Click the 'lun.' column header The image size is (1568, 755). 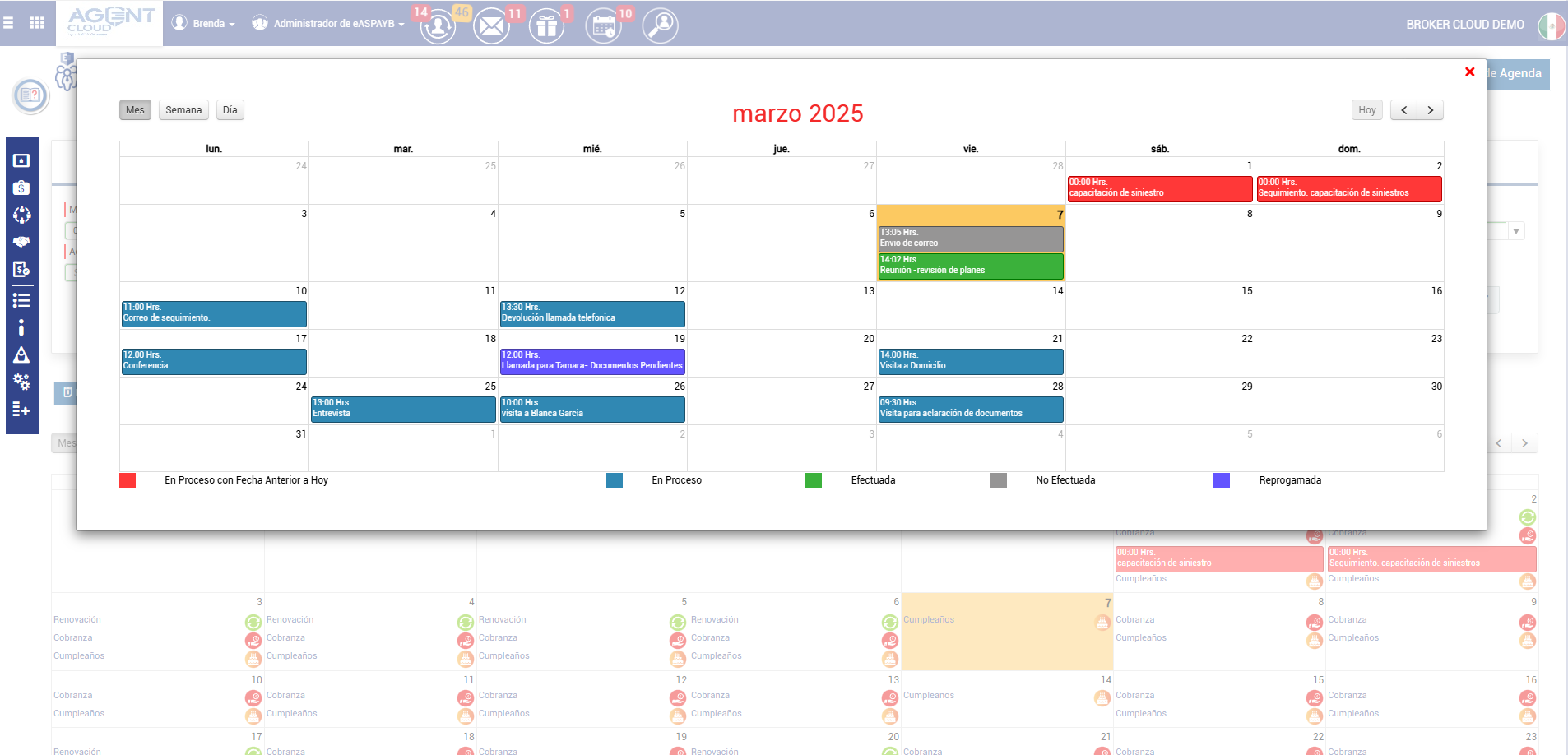pos(214,149)
